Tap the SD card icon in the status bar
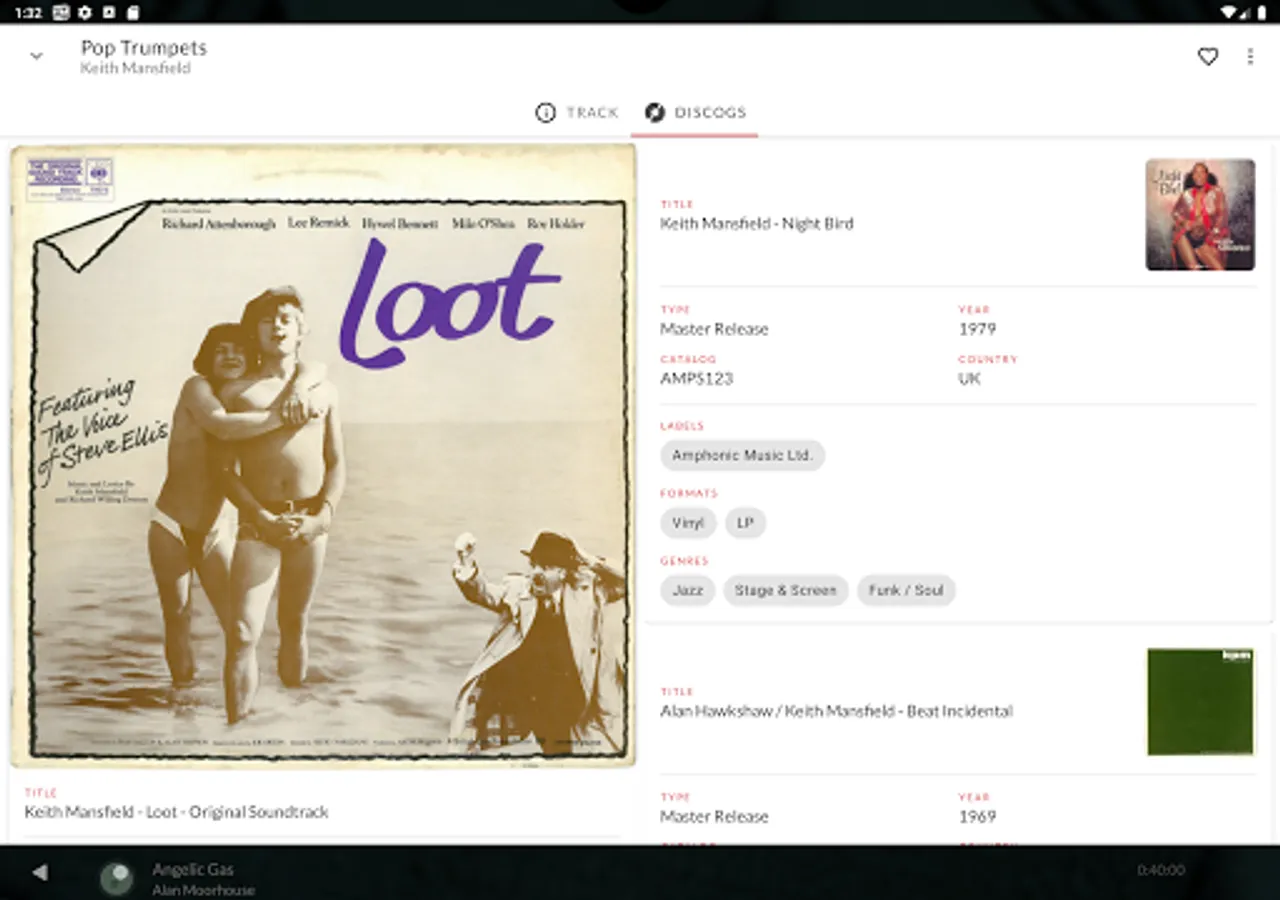The height and width of the screenshot is (900, 1280). click(133, 12)
